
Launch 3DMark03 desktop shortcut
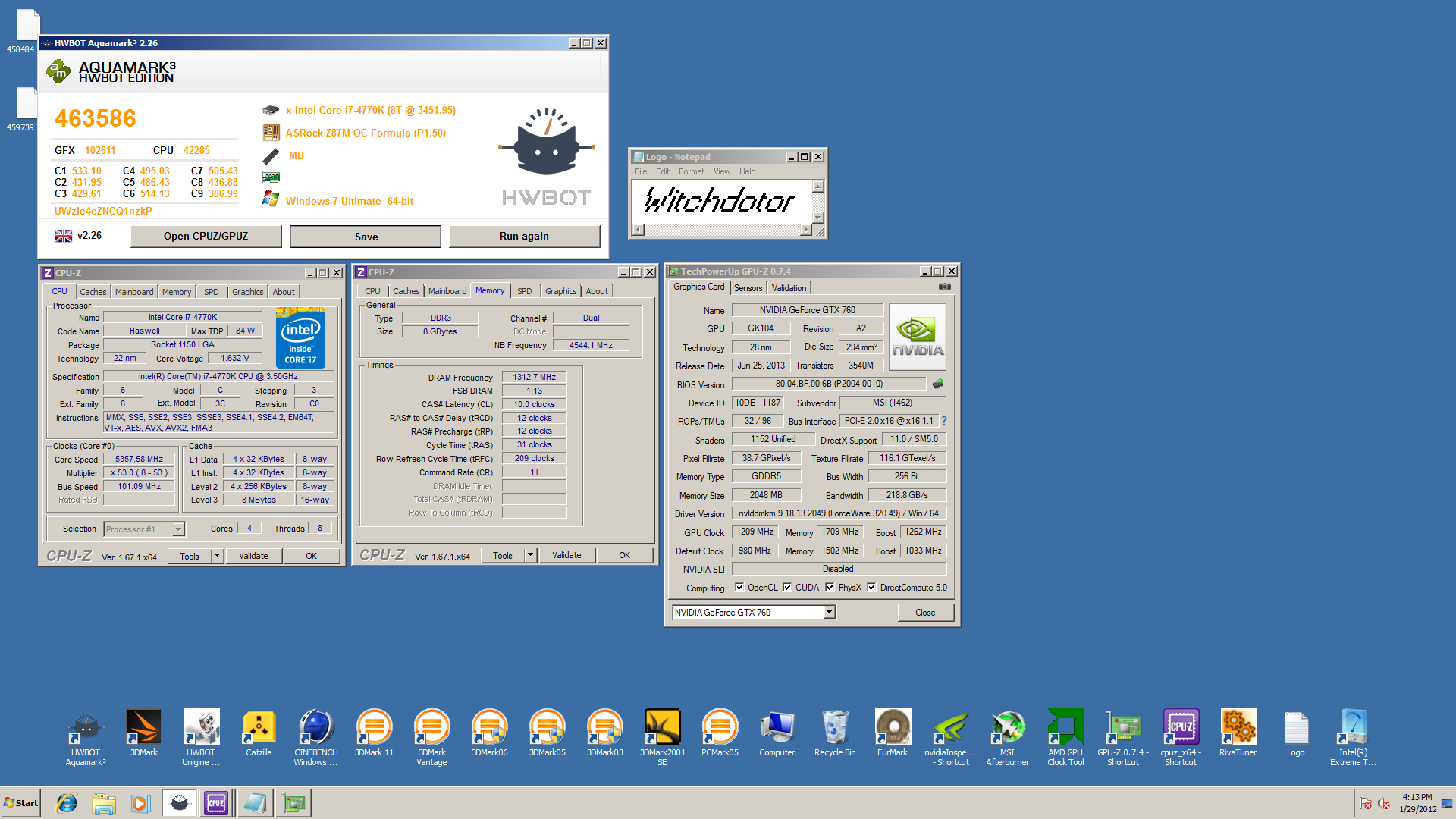tap(604, 733)
